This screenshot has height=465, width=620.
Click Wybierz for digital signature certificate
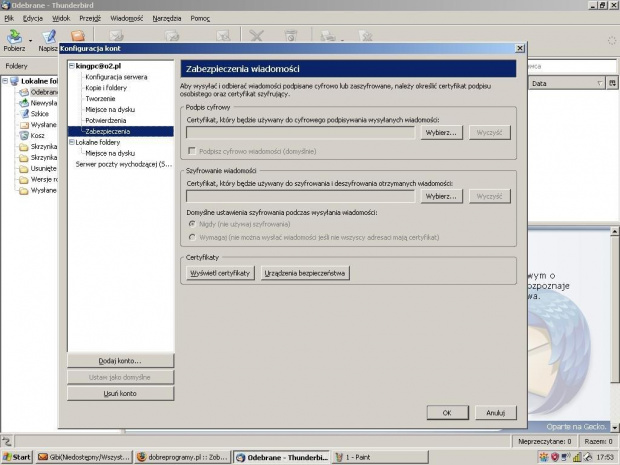point(441,132)
